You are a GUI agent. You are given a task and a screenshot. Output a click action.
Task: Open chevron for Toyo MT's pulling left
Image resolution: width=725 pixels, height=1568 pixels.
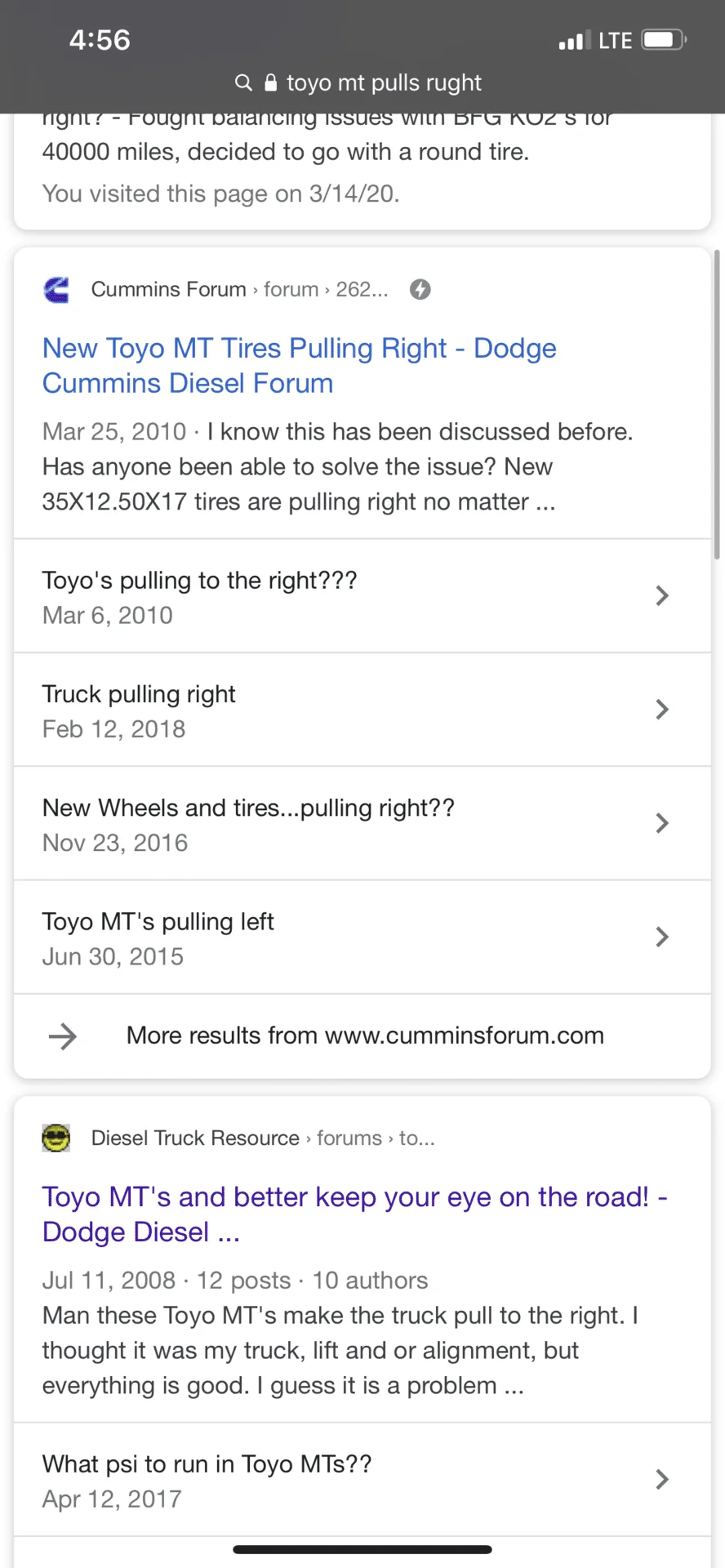click(662, 937)
